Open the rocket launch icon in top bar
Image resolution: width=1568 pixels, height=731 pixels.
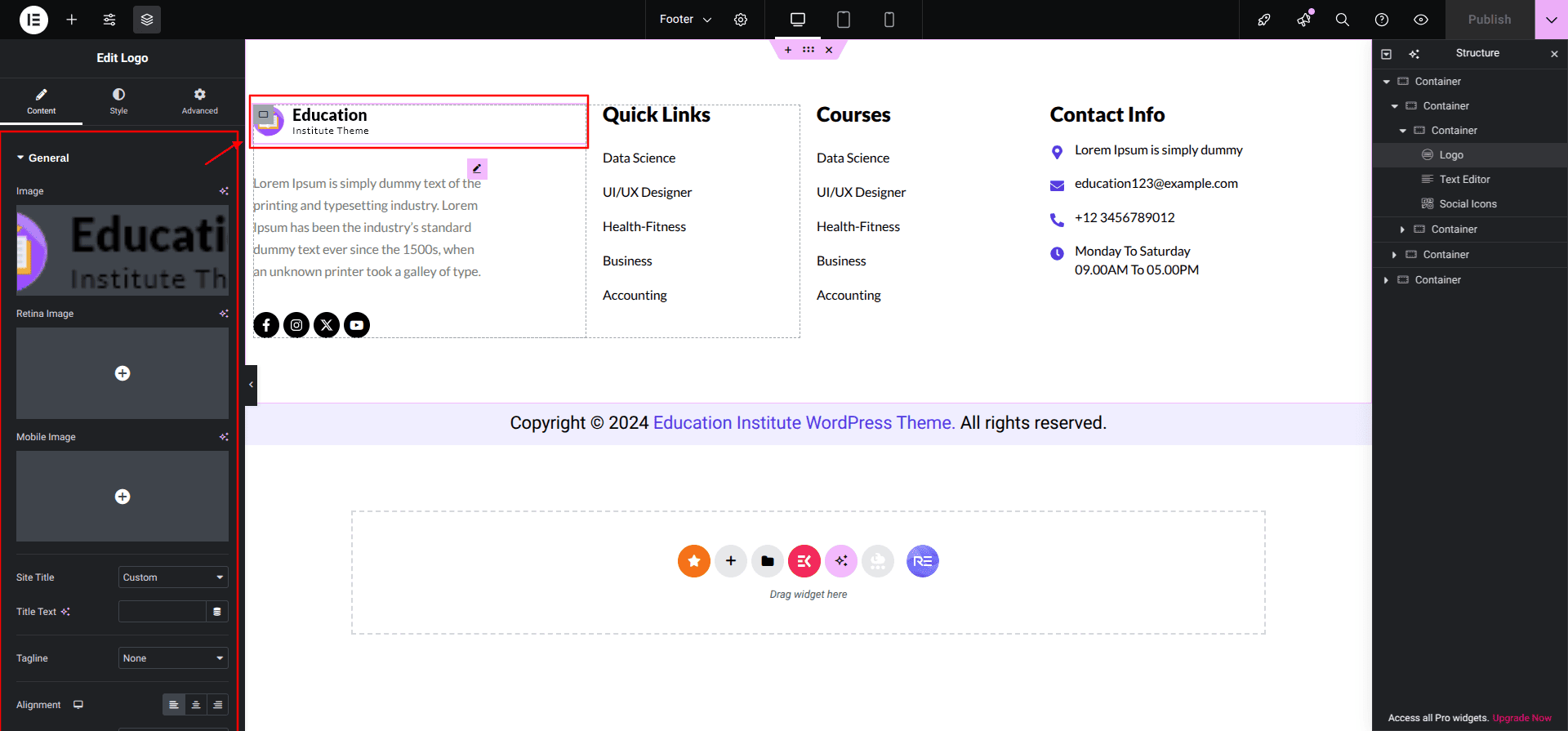tap(1264, 20)
